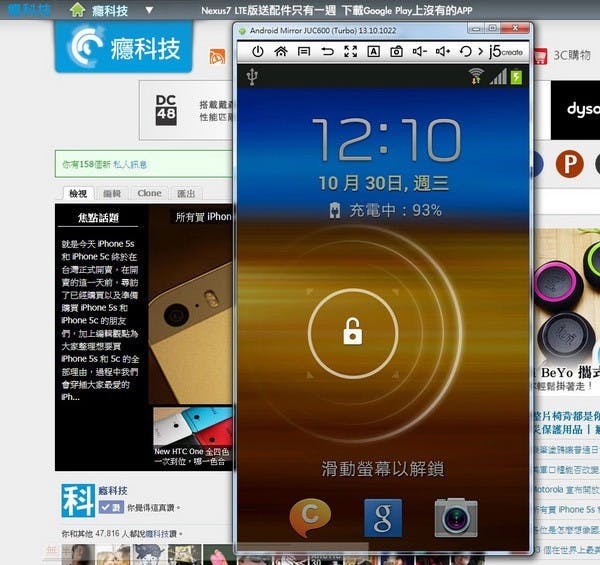Open the menu icon in Android Mirror toolbar

point(304,51)
